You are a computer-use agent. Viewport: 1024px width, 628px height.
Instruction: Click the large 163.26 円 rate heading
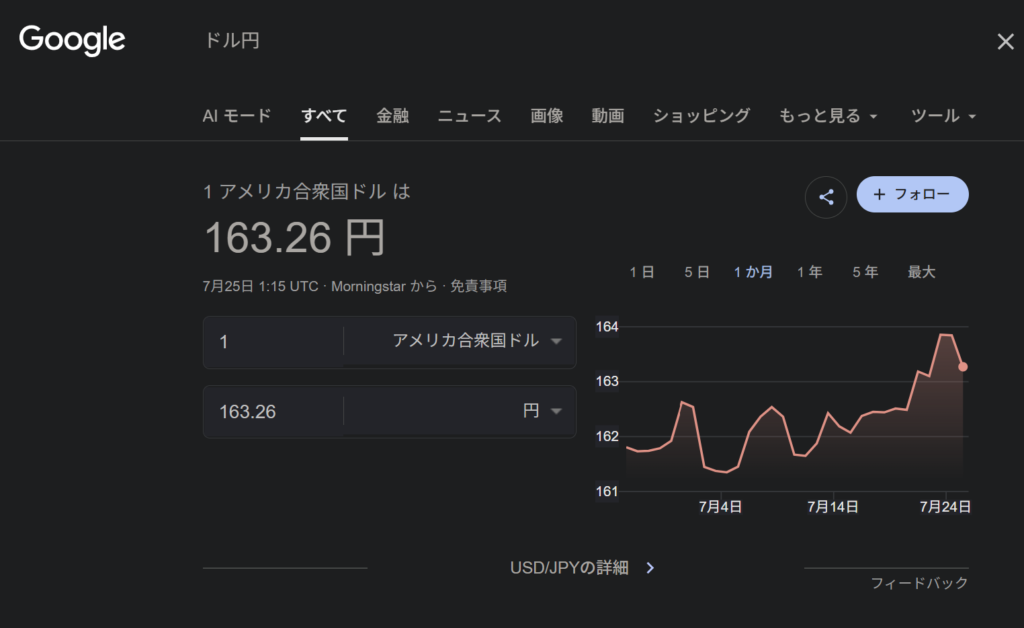click(295, 238)
